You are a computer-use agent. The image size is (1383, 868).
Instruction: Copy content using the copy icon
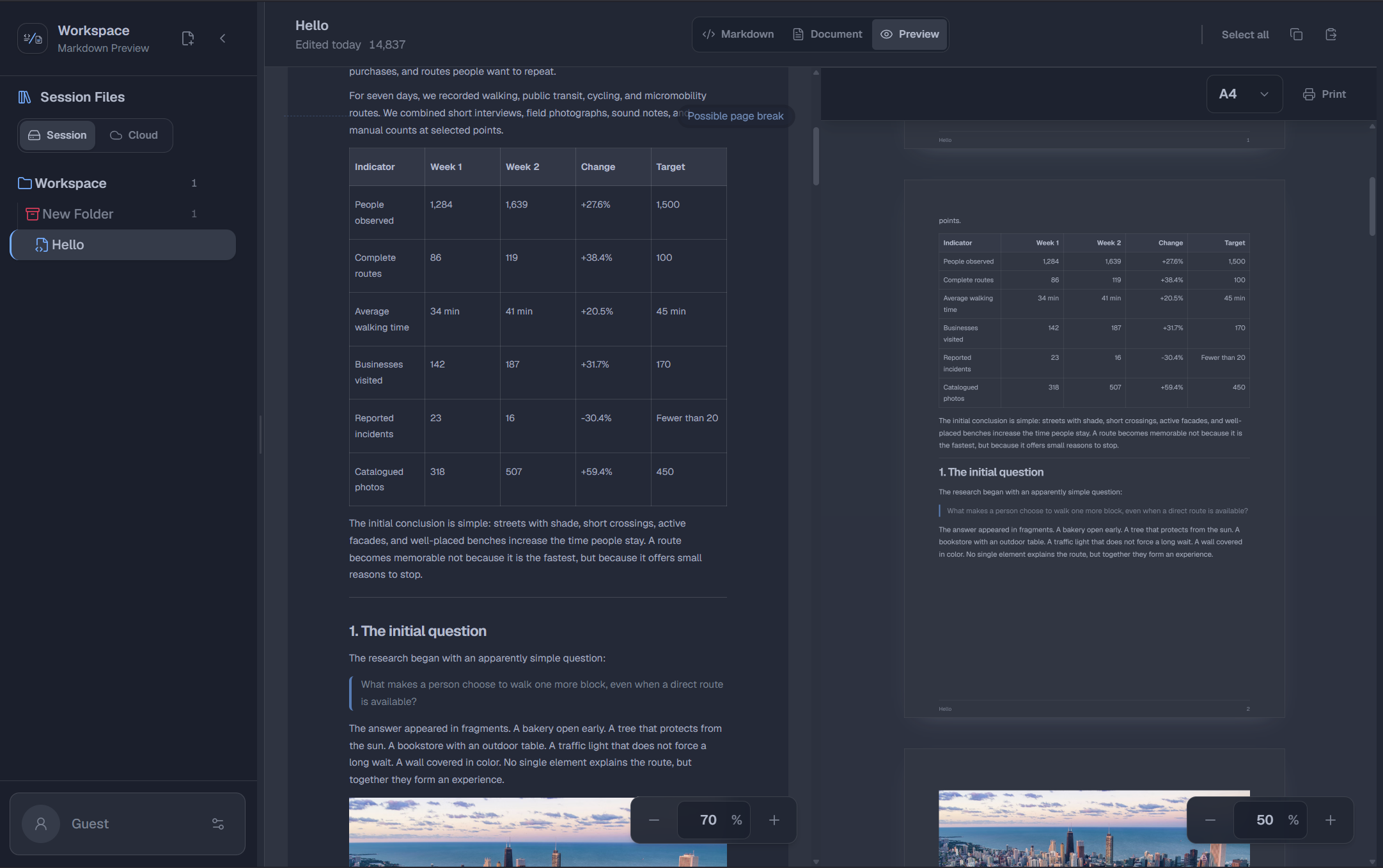pos(1296,35)
